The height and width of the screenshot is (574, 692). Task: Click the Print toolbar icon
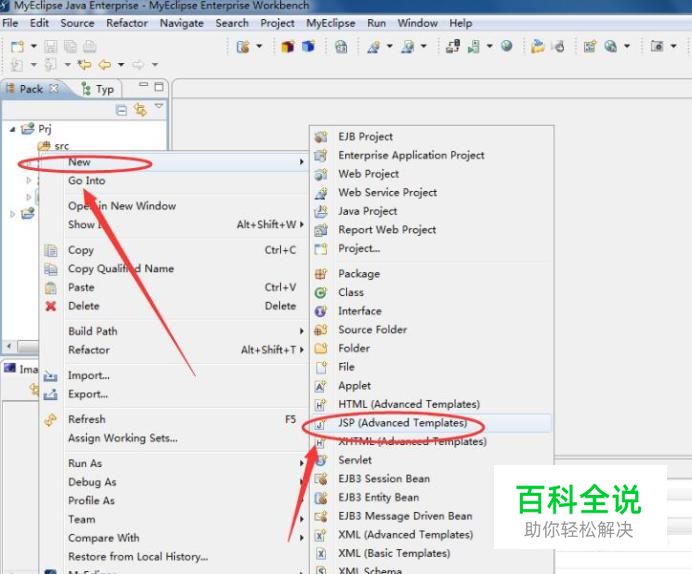pos(90,46)
